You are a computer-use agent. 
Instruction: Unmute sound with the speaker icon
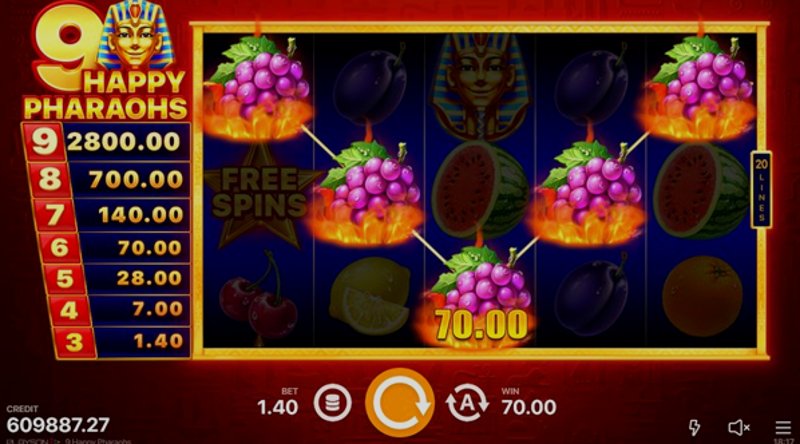point(739,428)
